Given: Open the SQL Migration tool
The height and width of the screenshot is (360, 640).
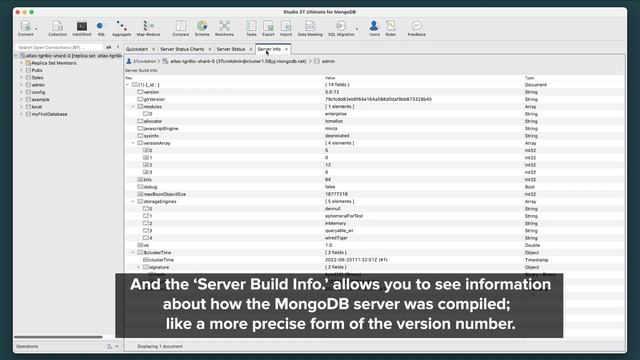Looking at the screenshot, I should (x=341, y=28).
